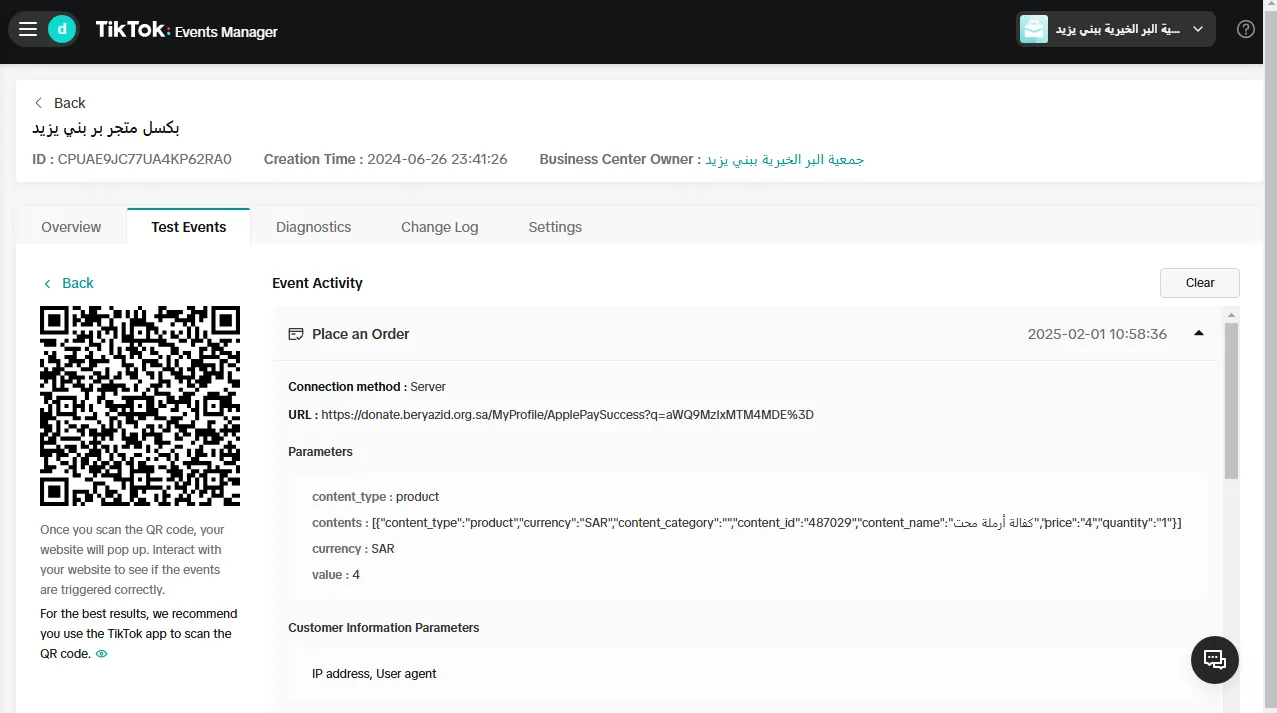Switch to the Overview tab

pos(71,227)
